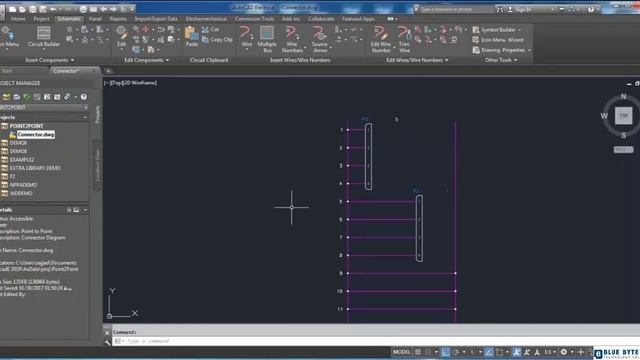640x360 pixels.
Task: Open the Drawing Properties dropdown arrow
Action: [529, 50]
